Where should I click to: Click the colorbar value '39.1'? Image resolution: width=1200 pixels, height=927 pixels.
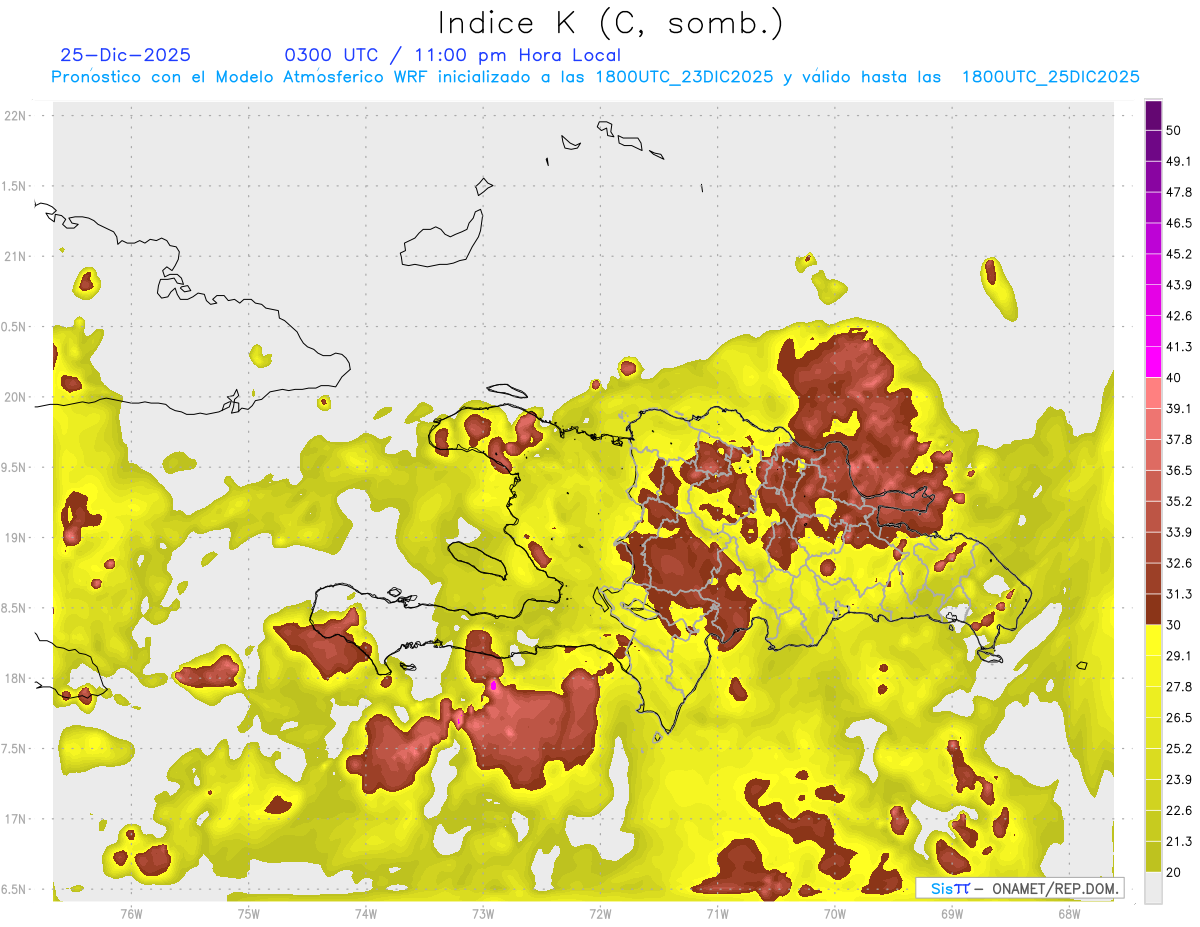coord(1178,408)
